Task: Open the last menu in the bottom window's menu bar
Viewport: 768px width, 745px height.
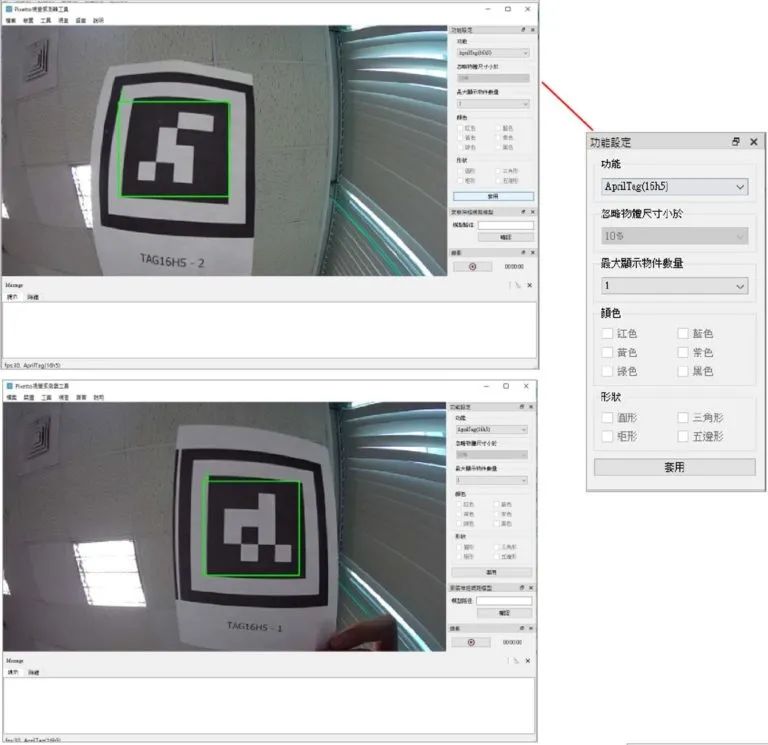Action: click(98, 397)
